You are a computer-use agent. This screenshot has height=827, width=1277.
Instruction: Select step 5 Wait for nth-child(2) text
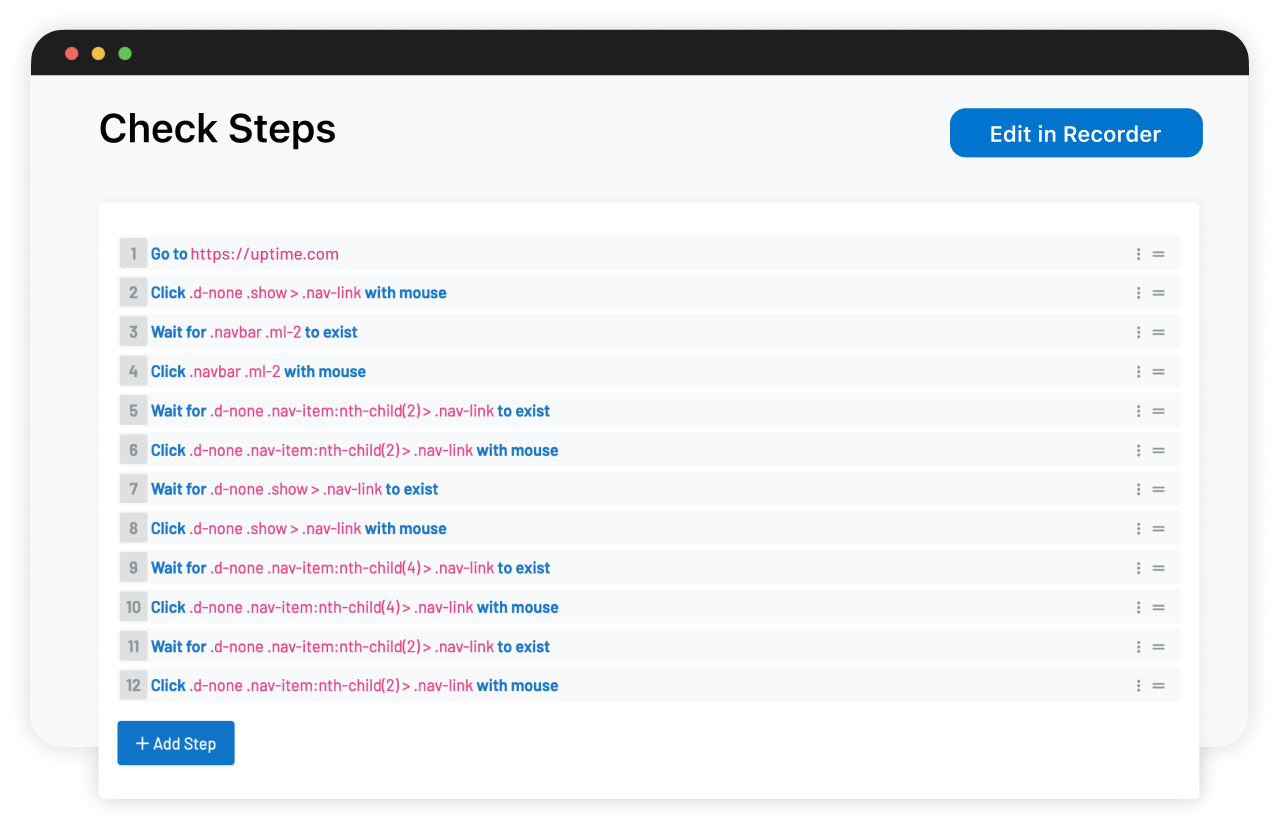click(350, 411)
